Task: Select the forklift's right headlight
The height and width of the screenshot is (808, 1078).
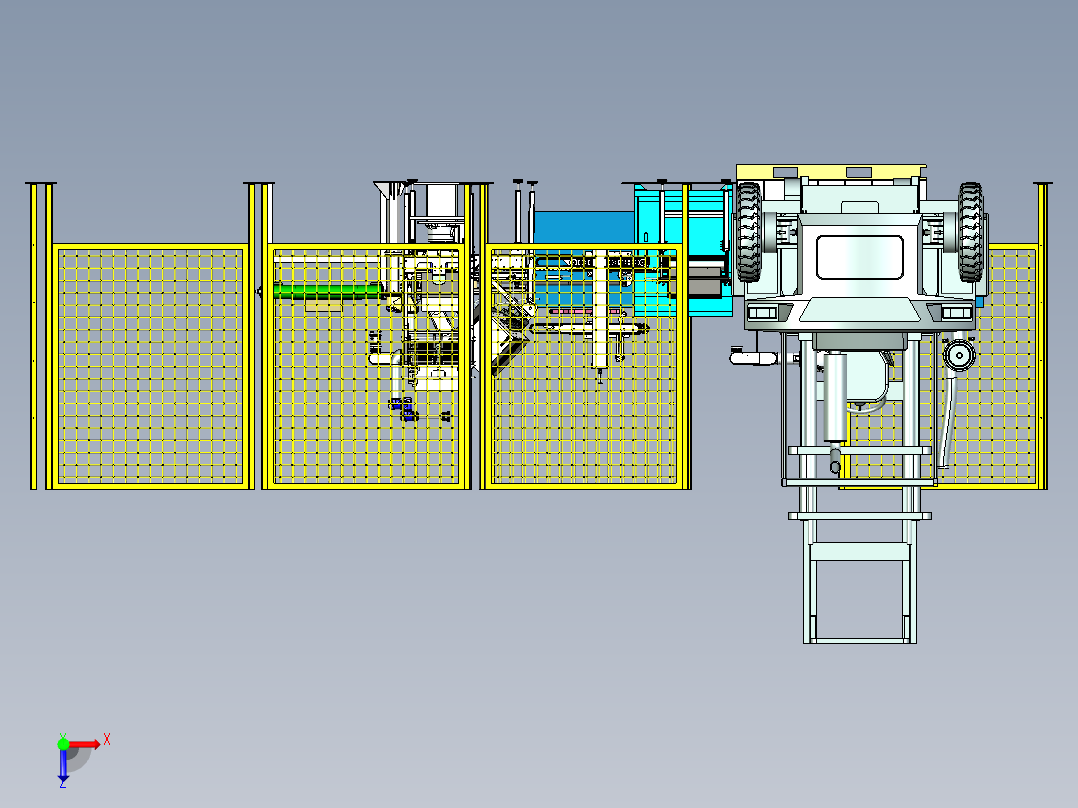Action: click(x=957, y=313)
